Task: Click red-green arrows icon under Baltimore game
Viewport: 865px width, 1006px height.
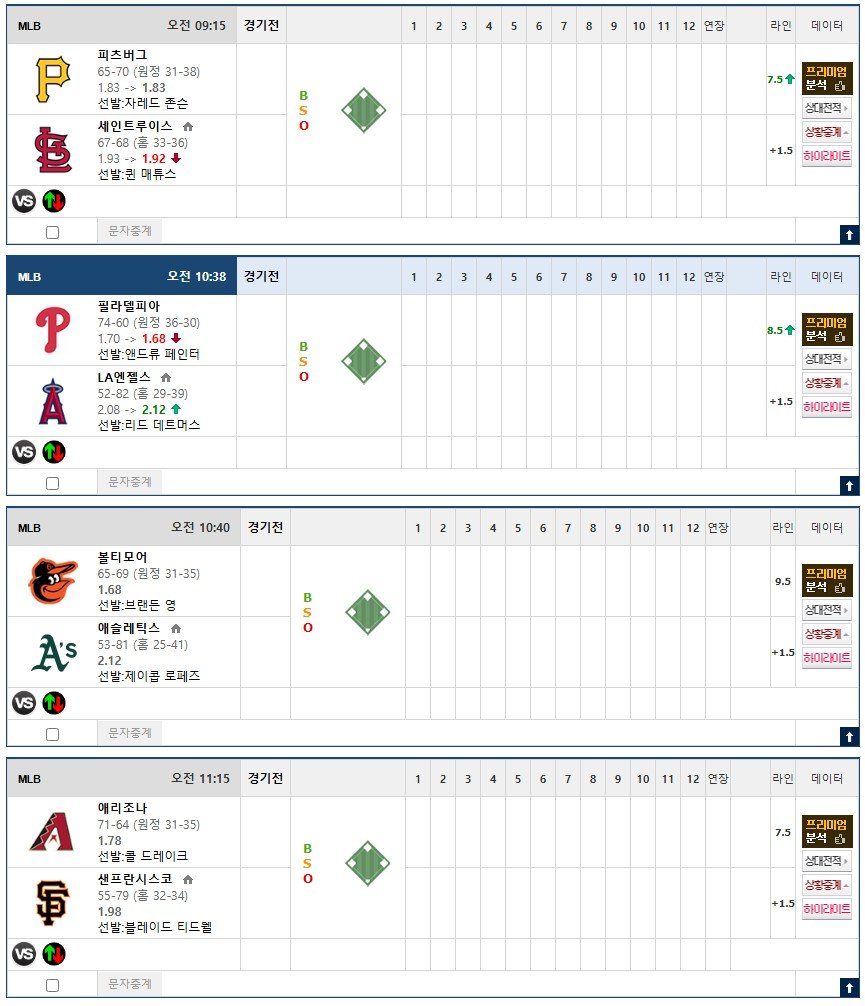Action: [54, 703]
